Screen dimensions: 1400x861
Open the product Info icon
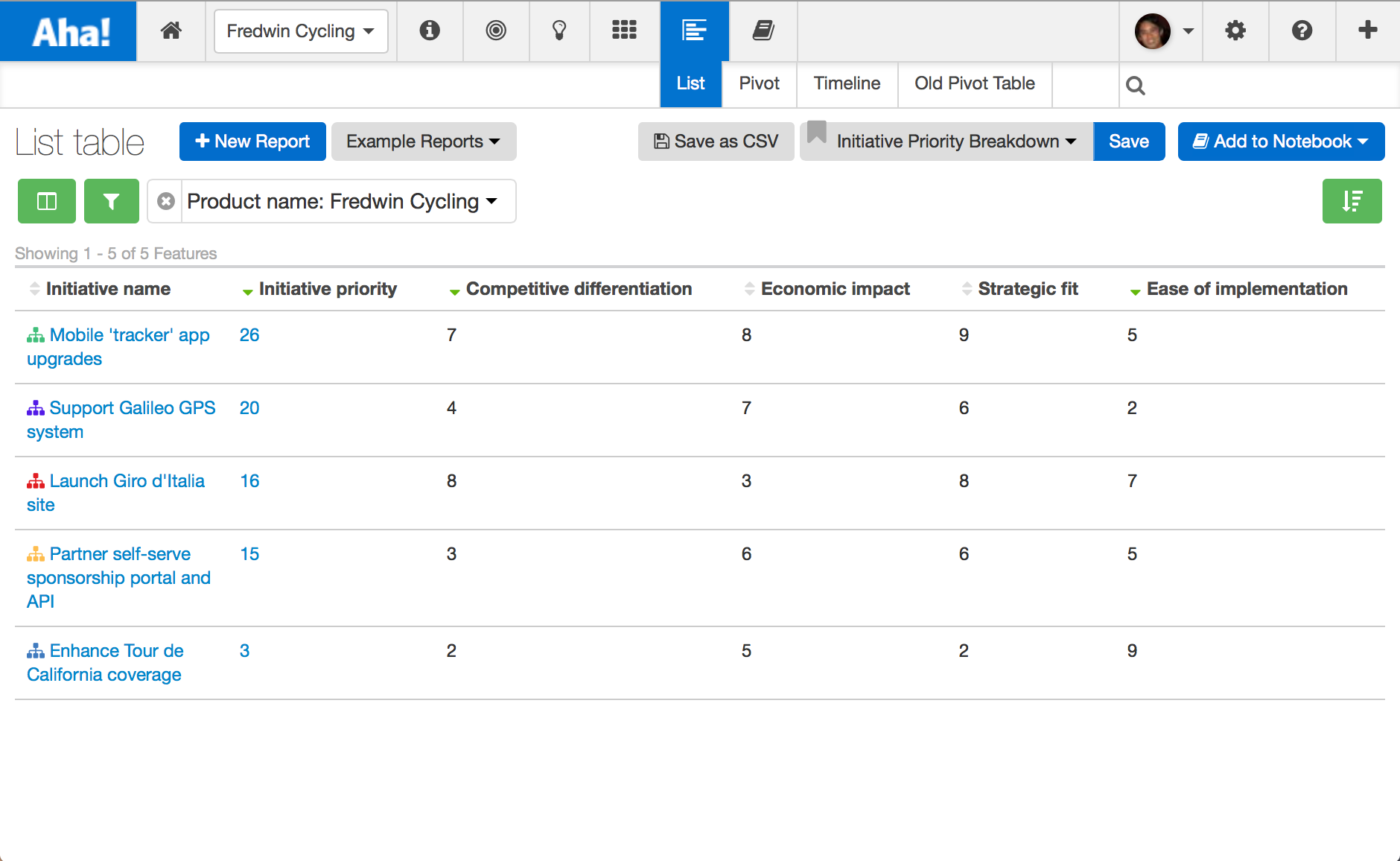point(430,31)
